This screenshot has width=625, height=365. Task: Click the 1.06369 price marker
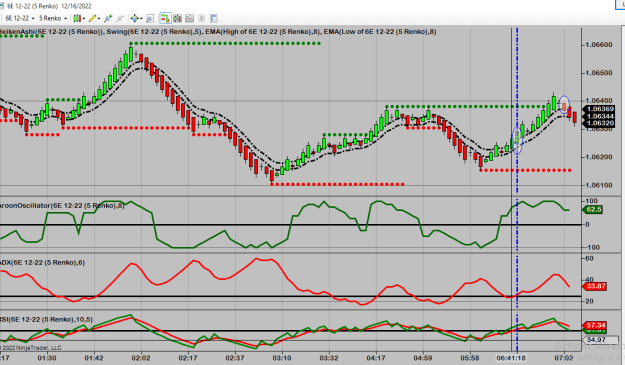599,109
